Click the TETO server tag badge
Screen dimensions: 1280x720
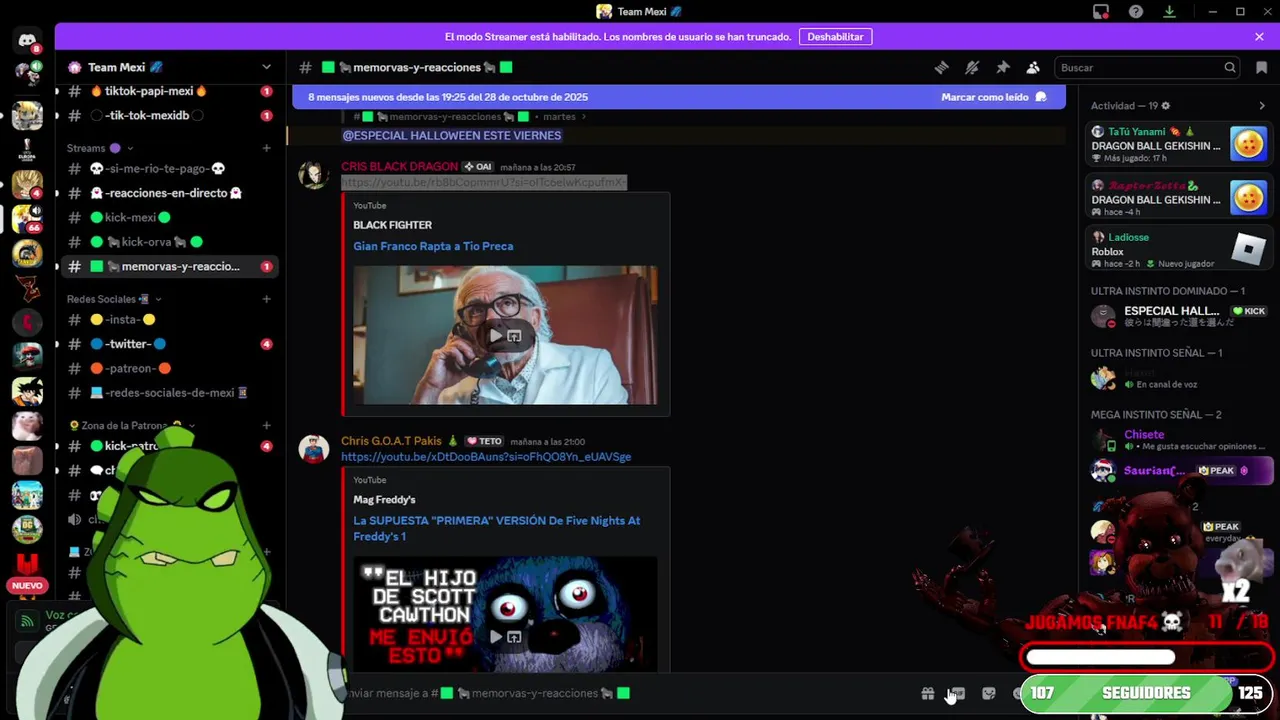[484, 441]
